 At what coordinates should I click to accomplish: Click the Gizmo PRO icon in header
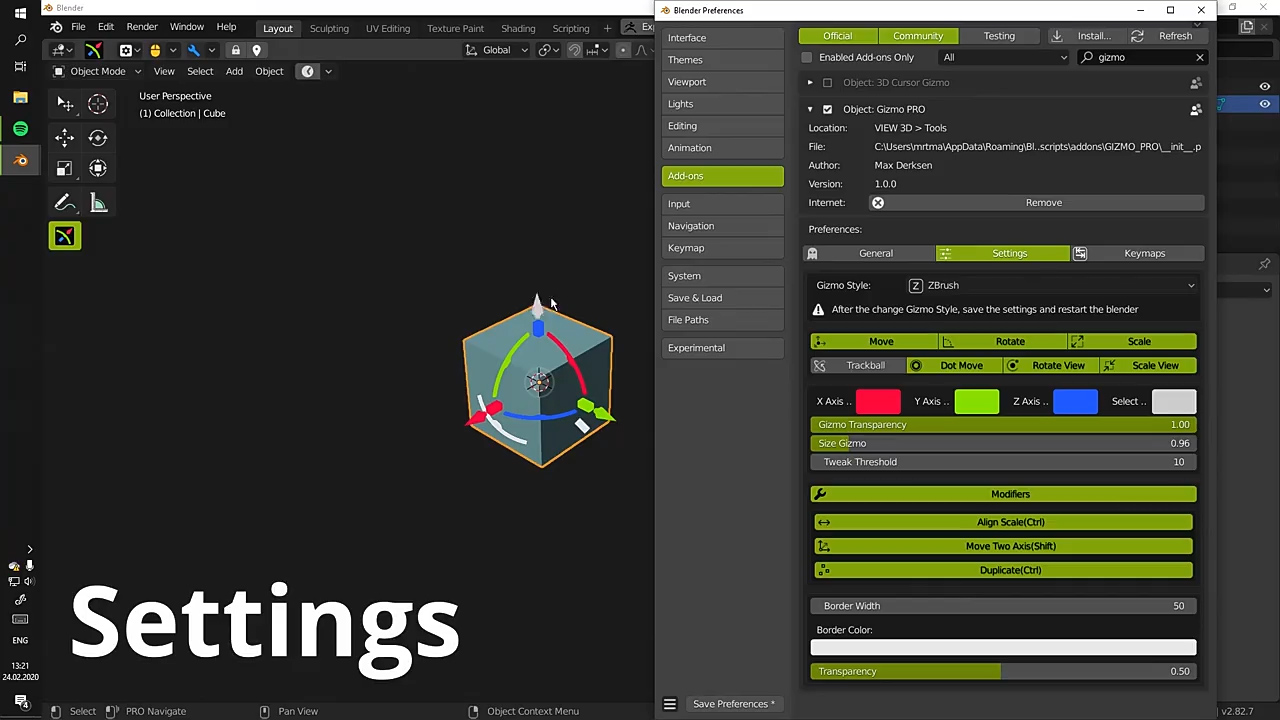click(x=93, y=50)
